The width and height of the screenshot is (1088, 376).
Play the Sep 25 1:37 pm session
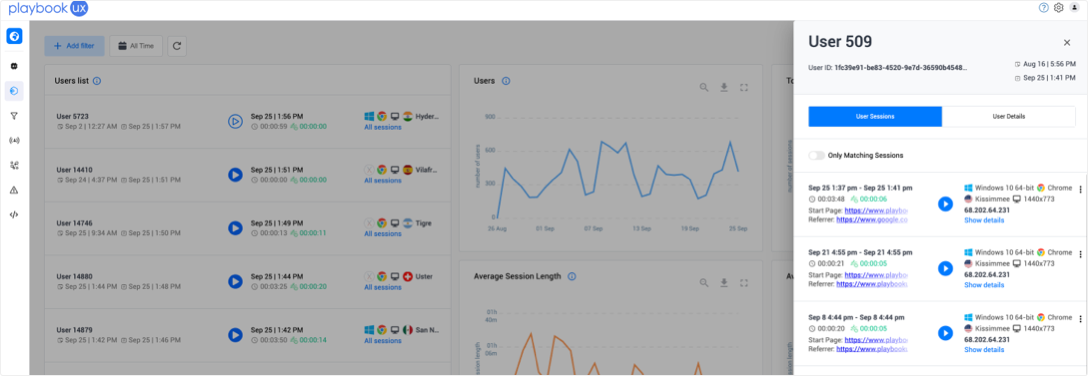[x=945, y=204]
